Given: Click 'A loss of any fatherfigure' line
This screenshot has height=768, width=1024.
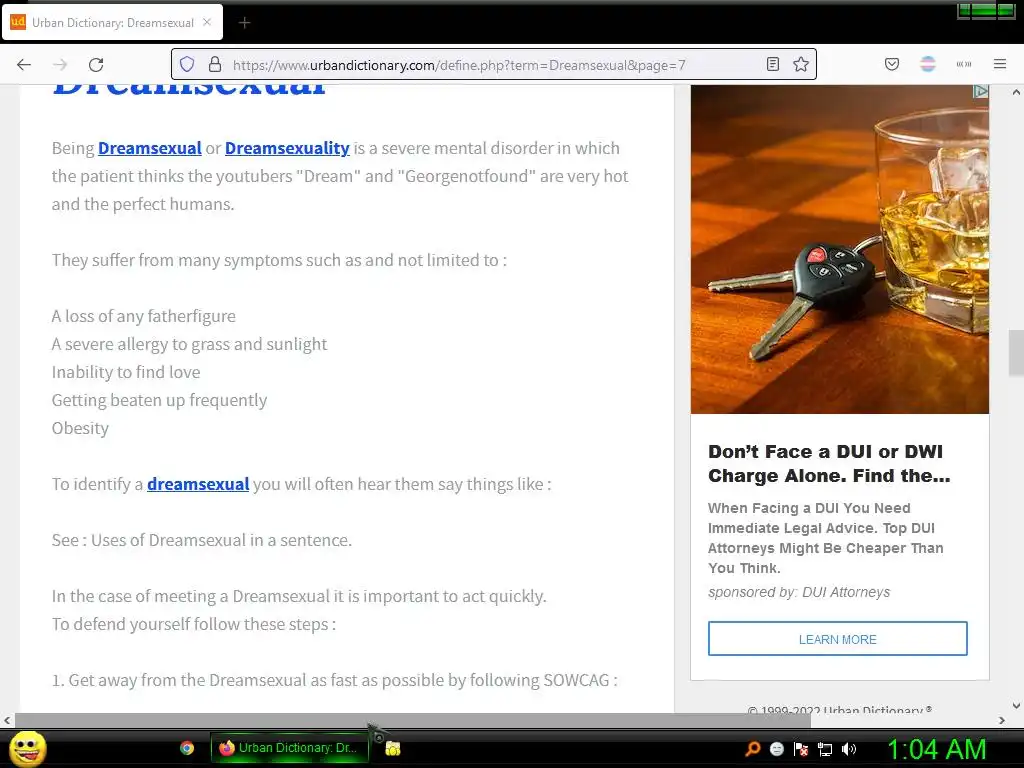Looking at the screenshot, I should coord(144,316).
